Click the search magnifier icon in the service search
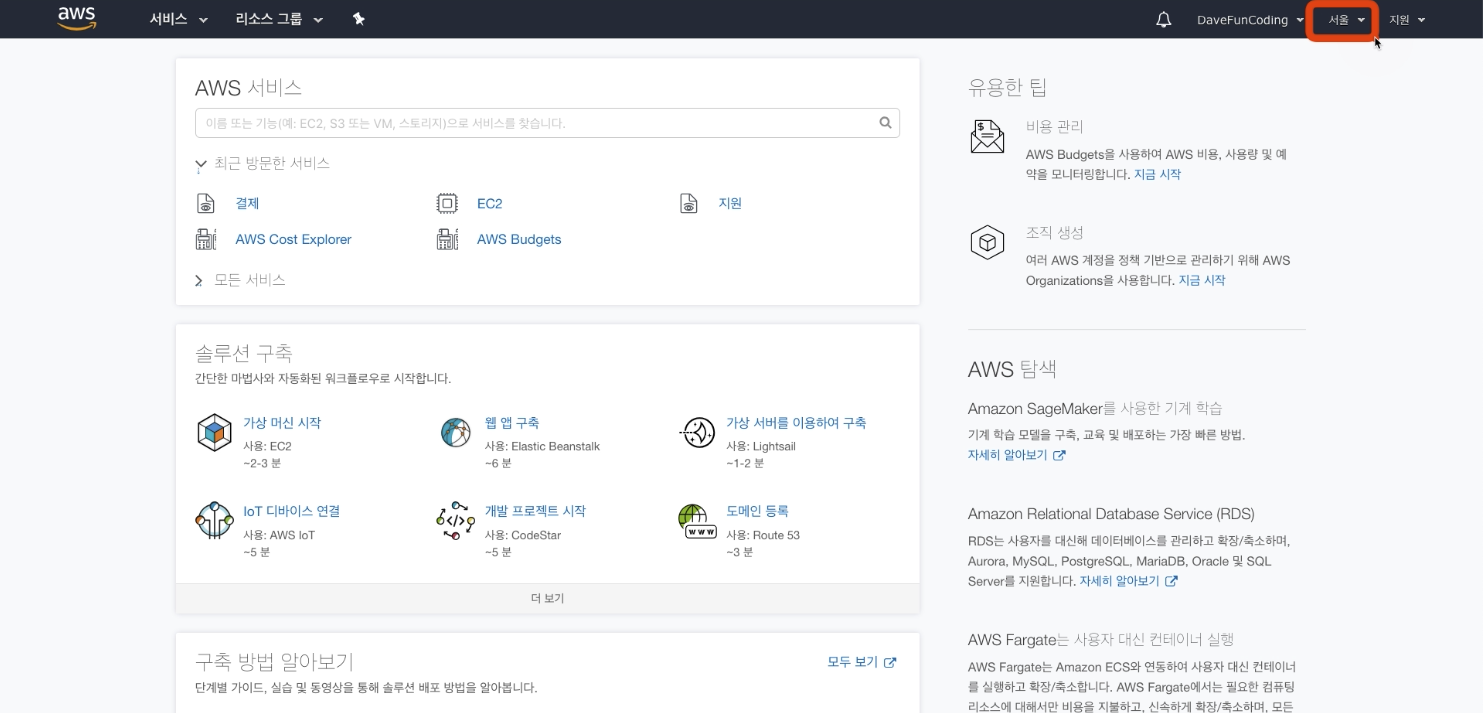This screenshot has height=713, width=1483. (x=885, y=123)
